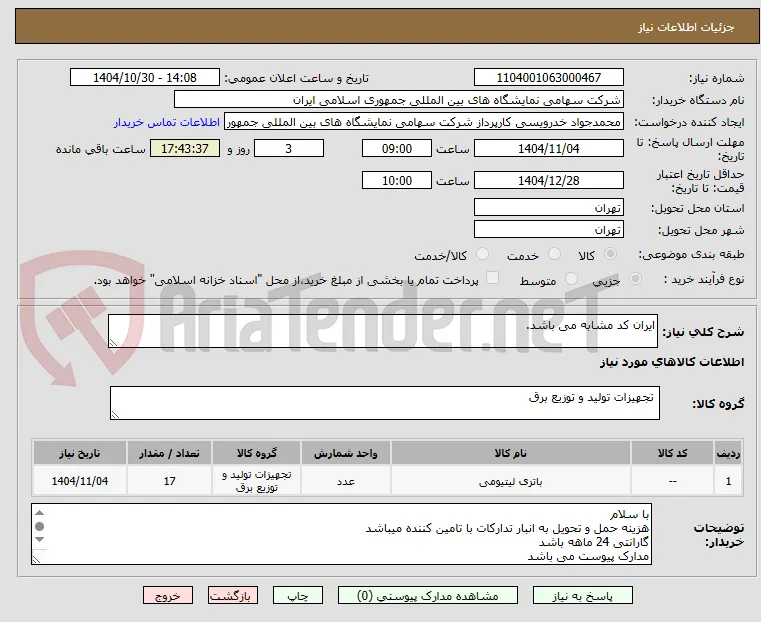Click the جزئیات اطلاعات نیاز page header
The image size is (761, 622).
387,27
